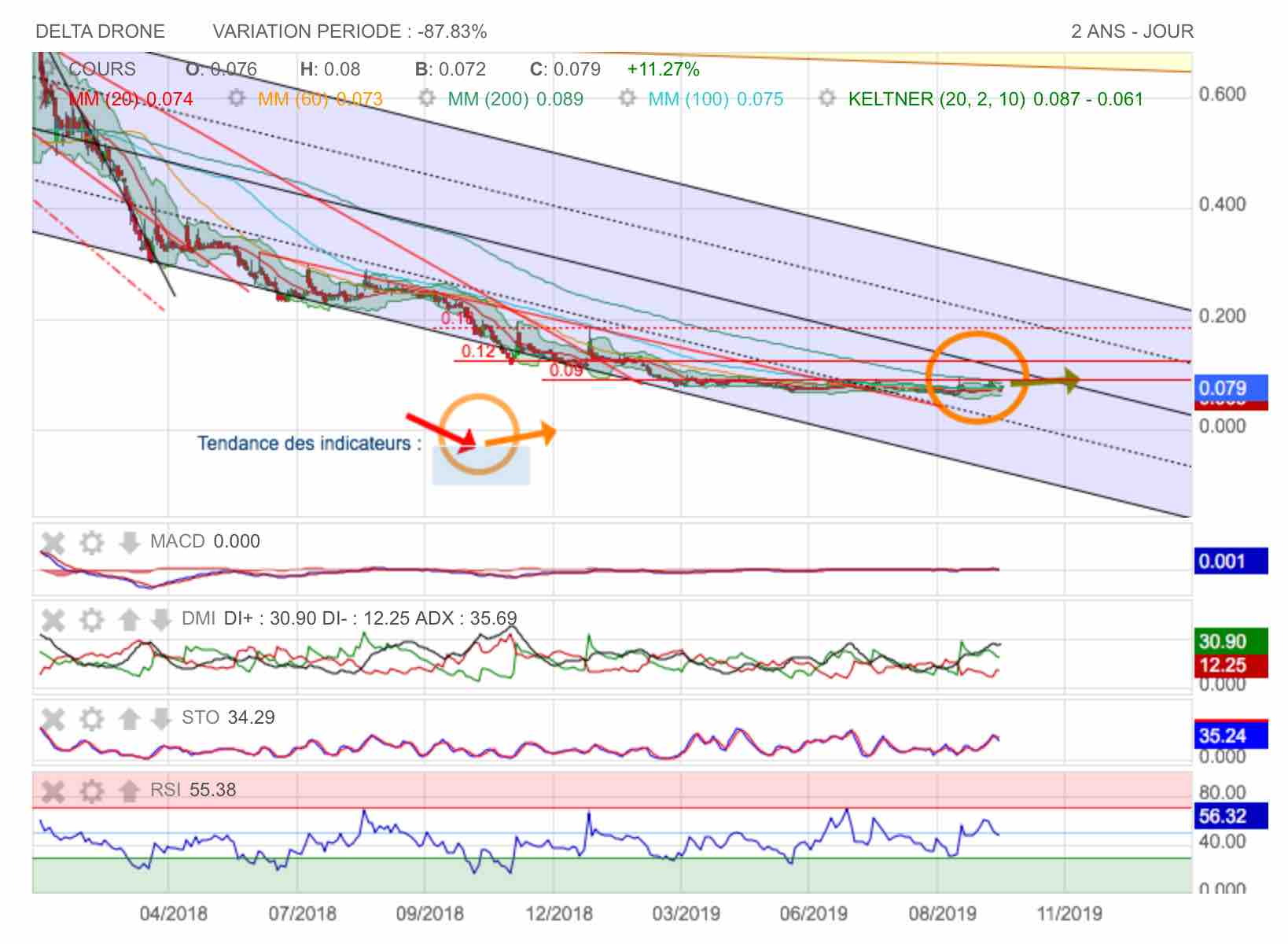Open settings gear for MM (60)
The image size is (1288, 944).
coord(236,99)
